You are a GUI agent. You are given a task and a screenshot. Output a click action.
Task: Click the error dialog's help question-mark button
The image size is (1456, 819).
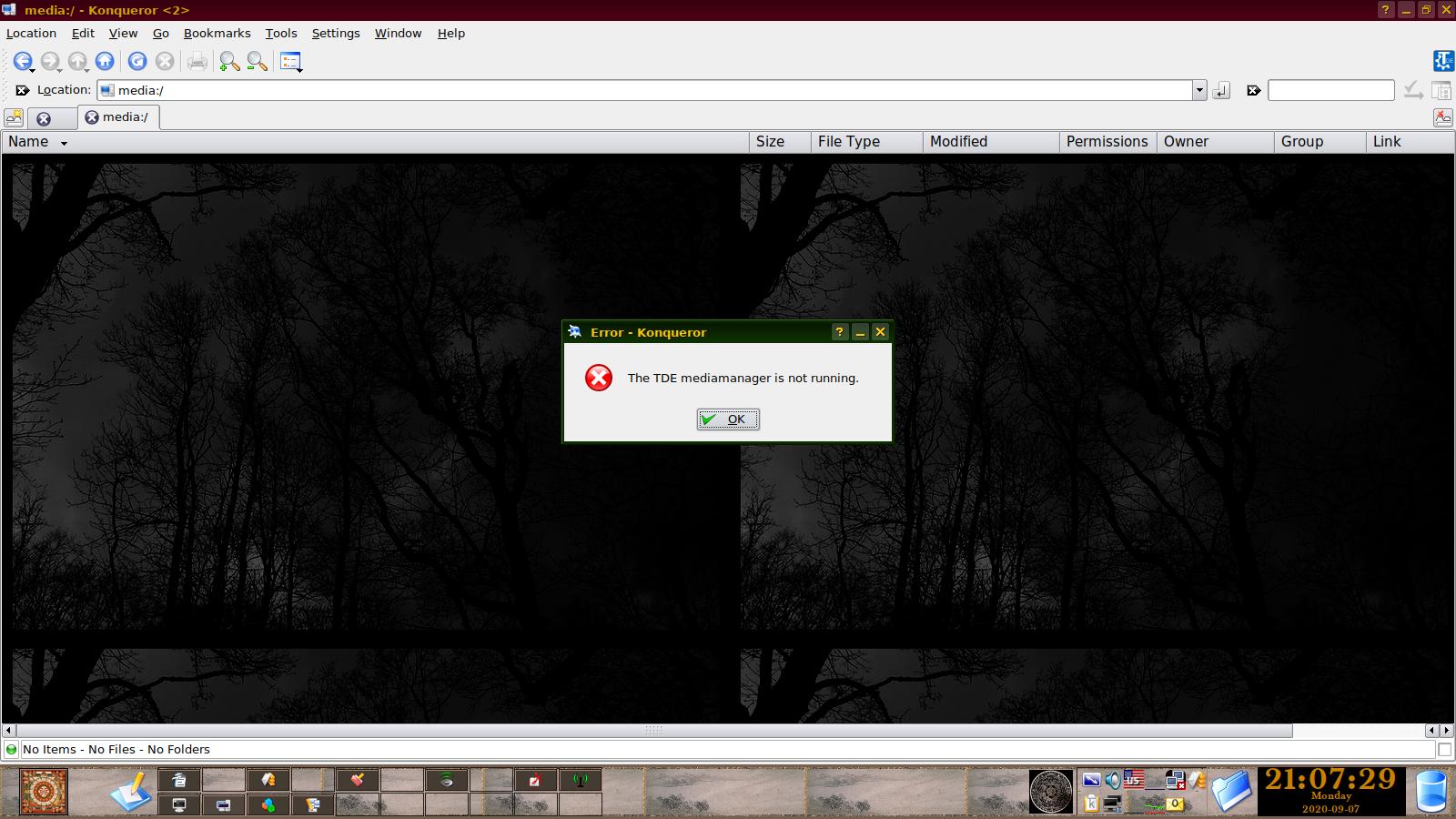point(840,332)
